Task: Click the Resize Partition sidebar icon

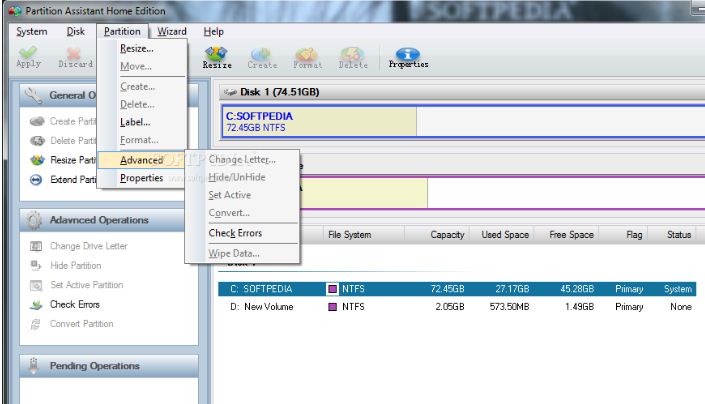Action: (x=37, y=160)
